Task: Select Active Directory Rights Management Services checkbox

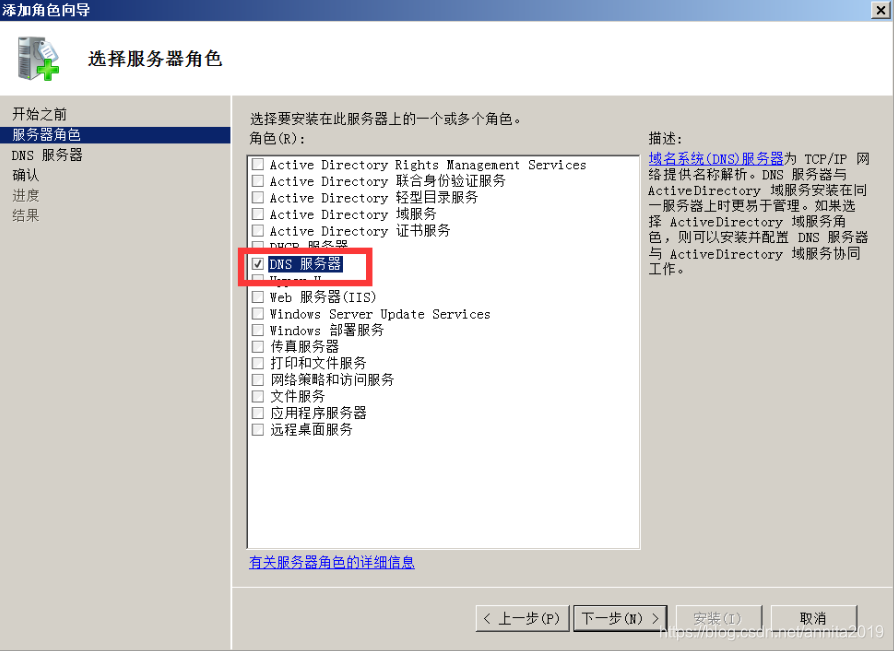Action: (258, 165)
